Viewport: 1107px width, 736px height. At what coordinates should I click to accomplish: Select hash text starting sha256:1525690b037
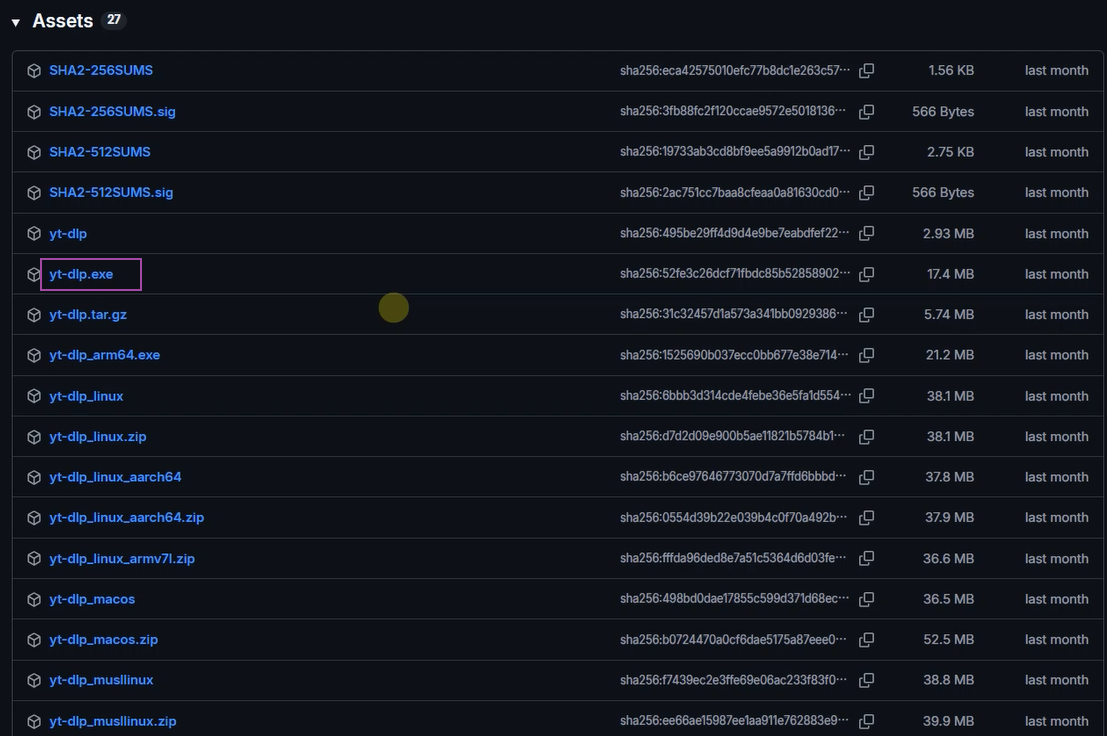click(x=735, y=355)
